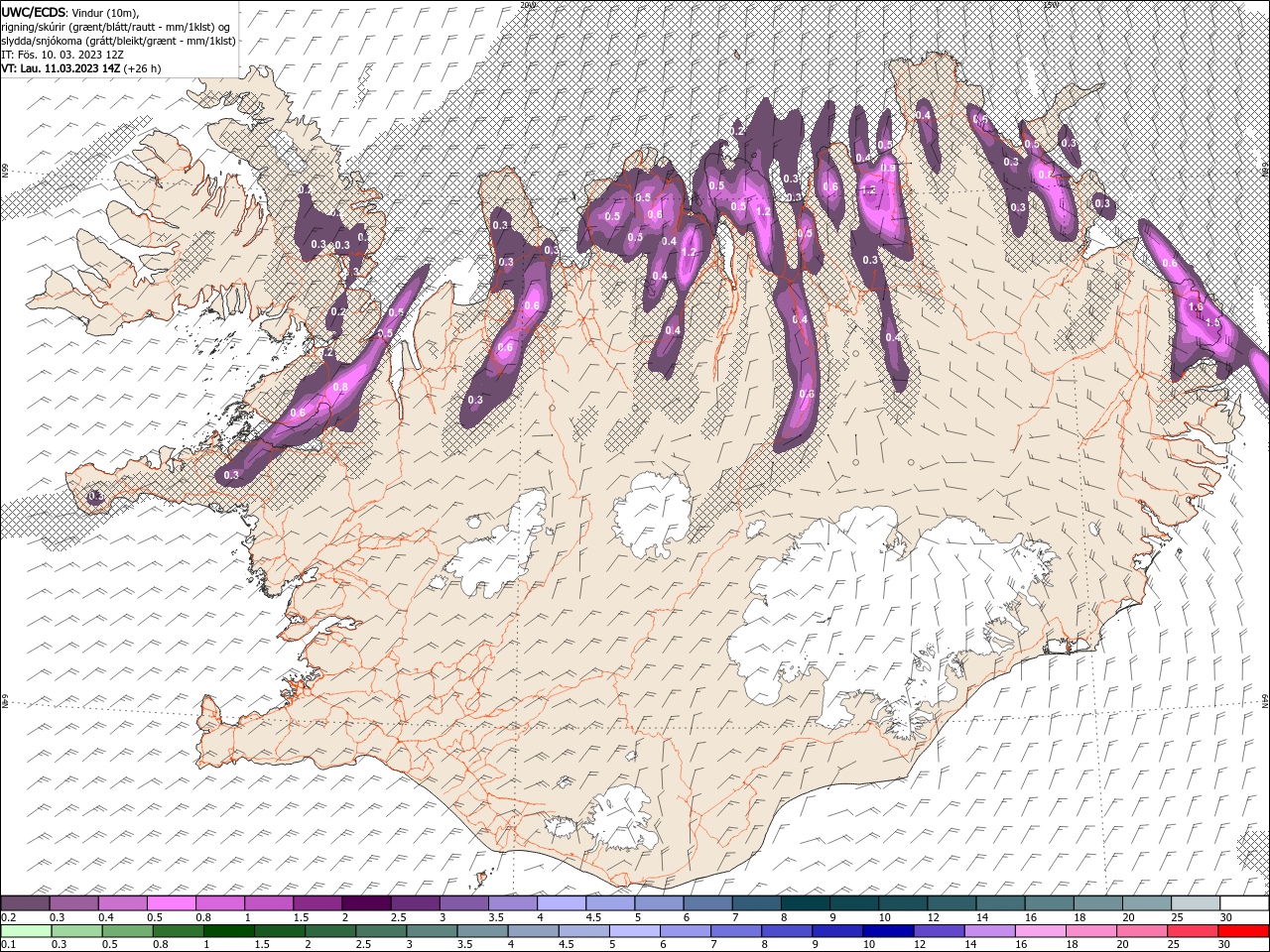Pick the upper-row light grey swatch starting at 25
This screenshot has height=952, width=1270.
pyautogui.click(x=1195, y=903)
